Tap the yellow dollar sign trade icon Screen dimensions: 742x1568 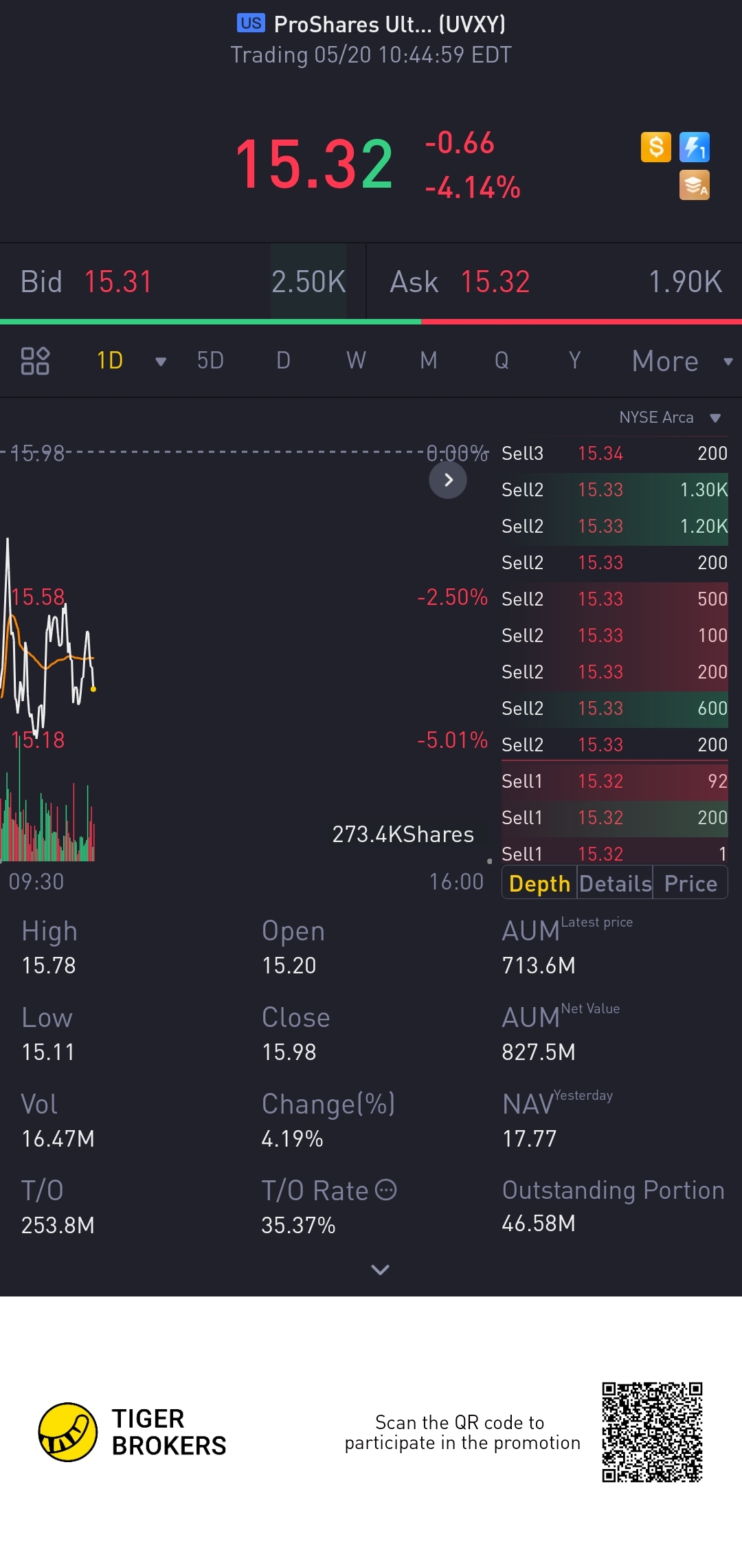(x=655, y=147)
